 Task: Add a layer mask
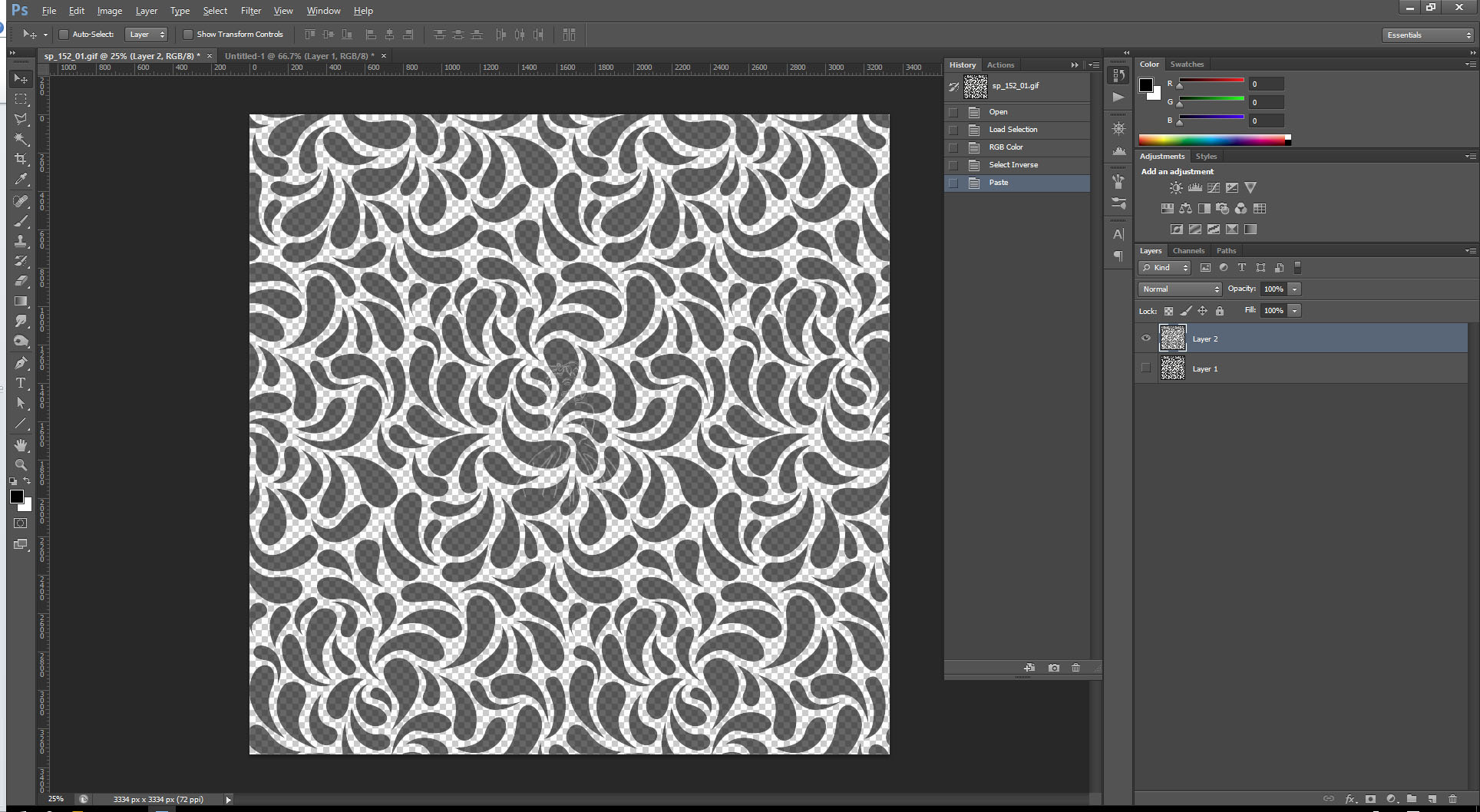tap(1370, 799)
